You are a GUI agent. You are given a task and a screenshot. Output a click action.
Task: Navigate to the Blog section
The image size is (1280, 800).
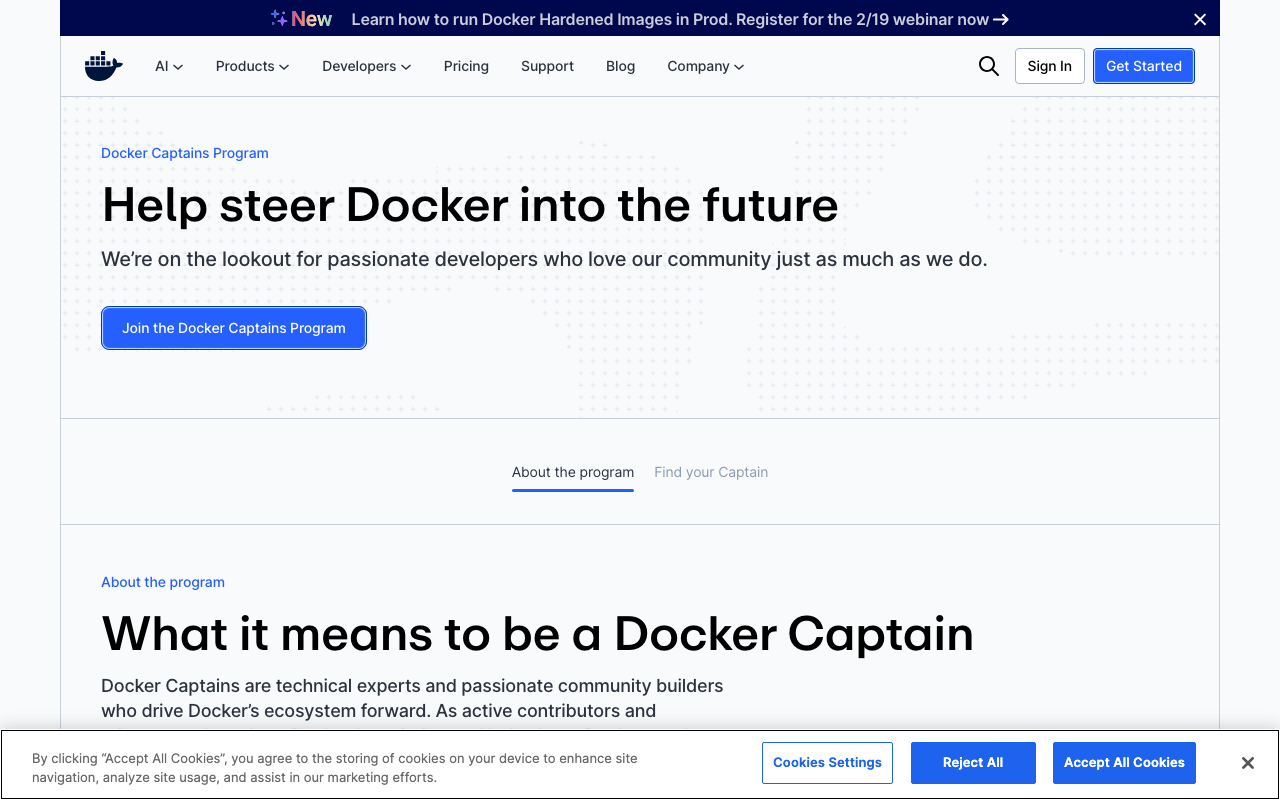[620, 66]
